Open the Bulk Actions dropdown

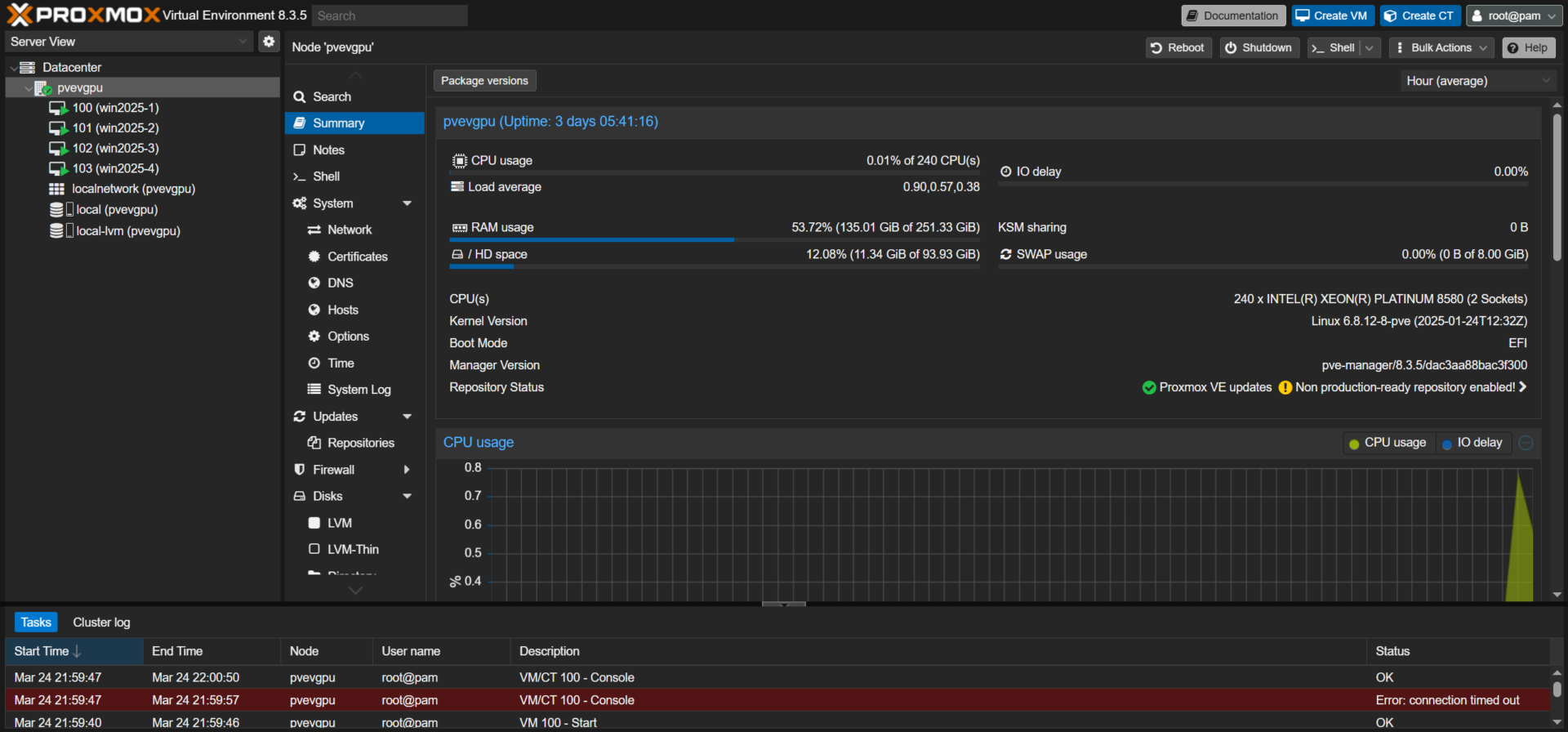point(1441,48)
